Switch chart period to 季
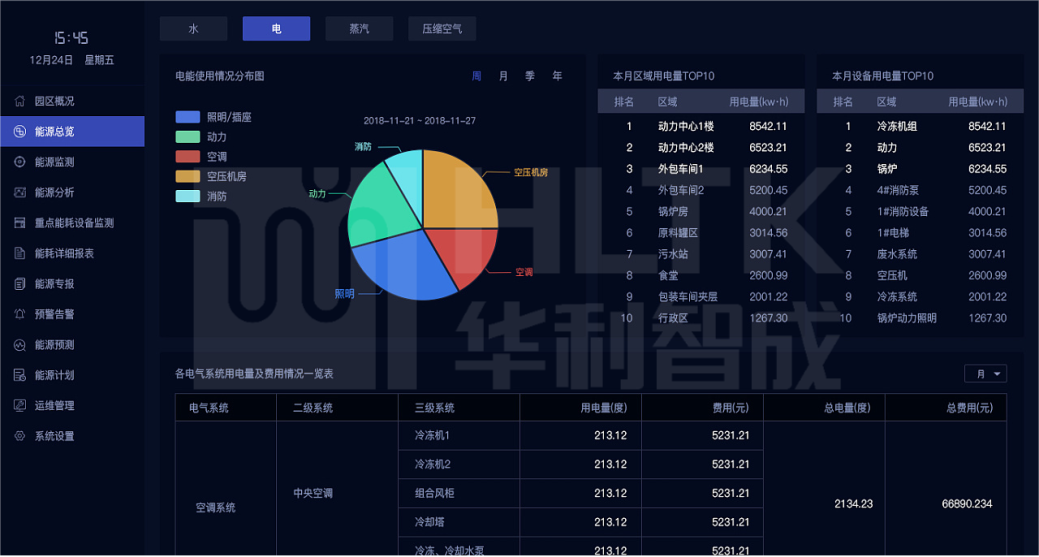The width and height of the screenshot is (1039, 557). pos(530,76)
